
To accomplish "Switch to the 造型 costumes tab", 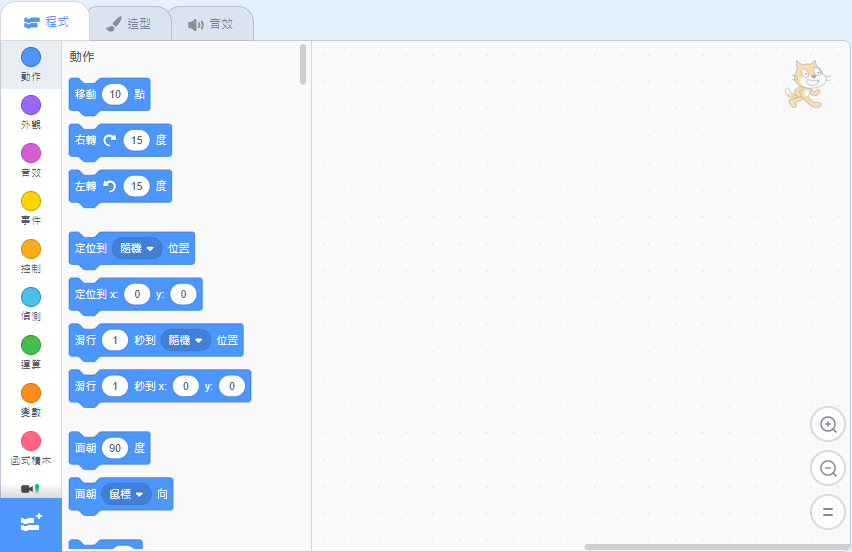I will (x=128, y=24).
